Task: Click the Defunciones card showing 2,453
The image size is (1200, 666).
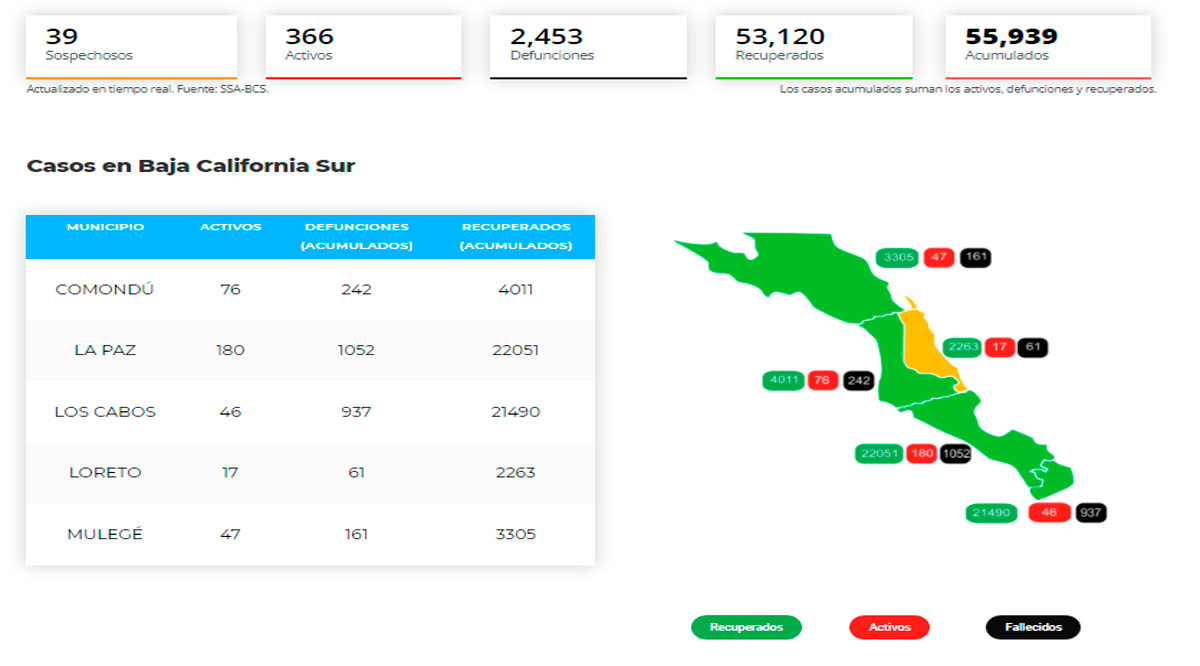Action: tap(588, 46)
